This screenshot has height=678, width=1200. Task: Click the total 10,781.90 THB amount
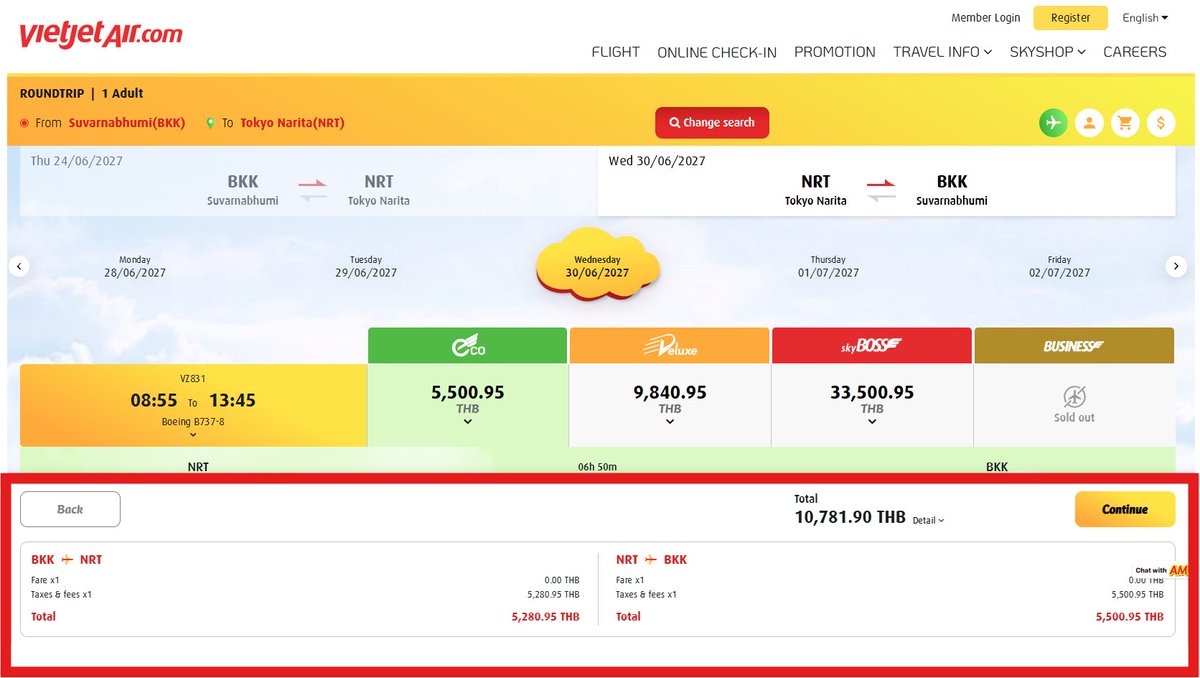(850, 517)
